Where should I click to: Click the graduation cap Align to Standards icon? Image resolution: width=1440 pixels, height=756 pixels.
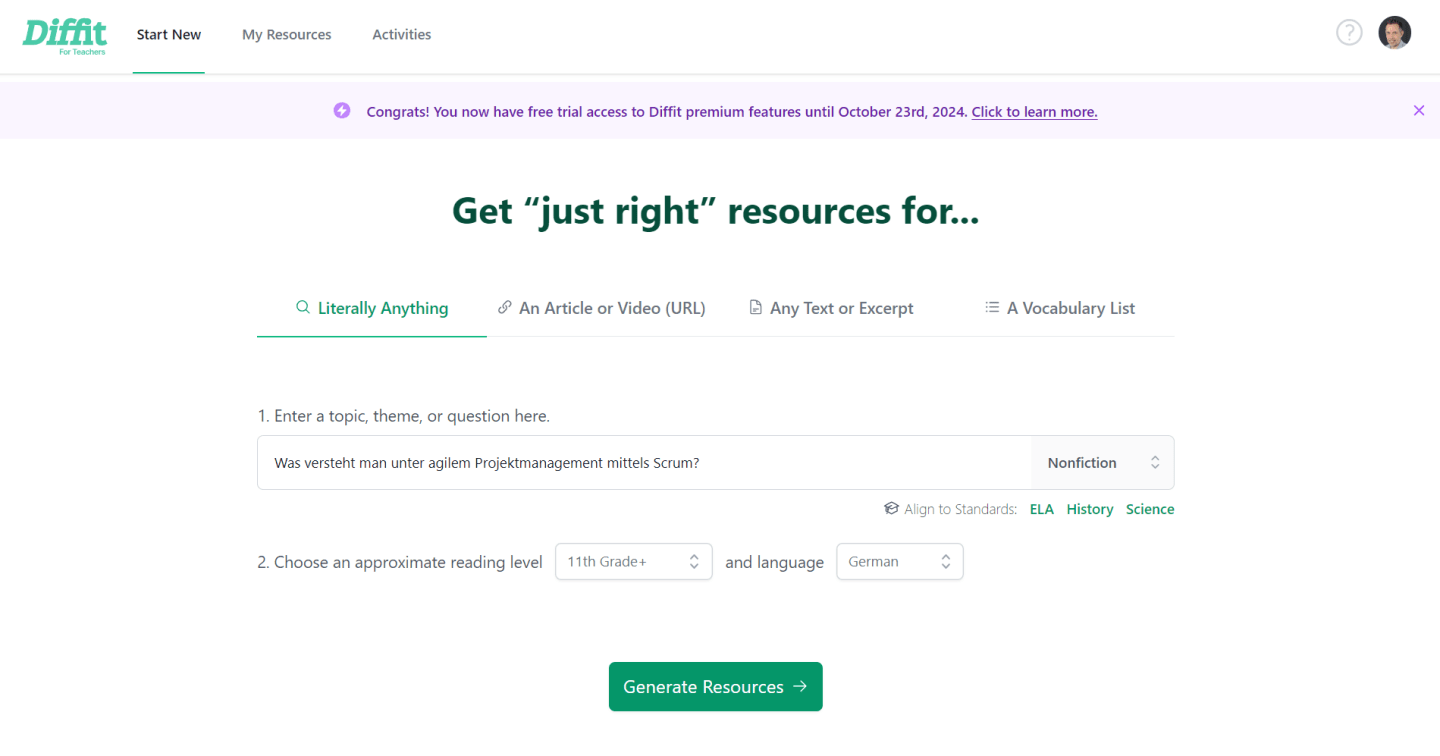point(891,508)
